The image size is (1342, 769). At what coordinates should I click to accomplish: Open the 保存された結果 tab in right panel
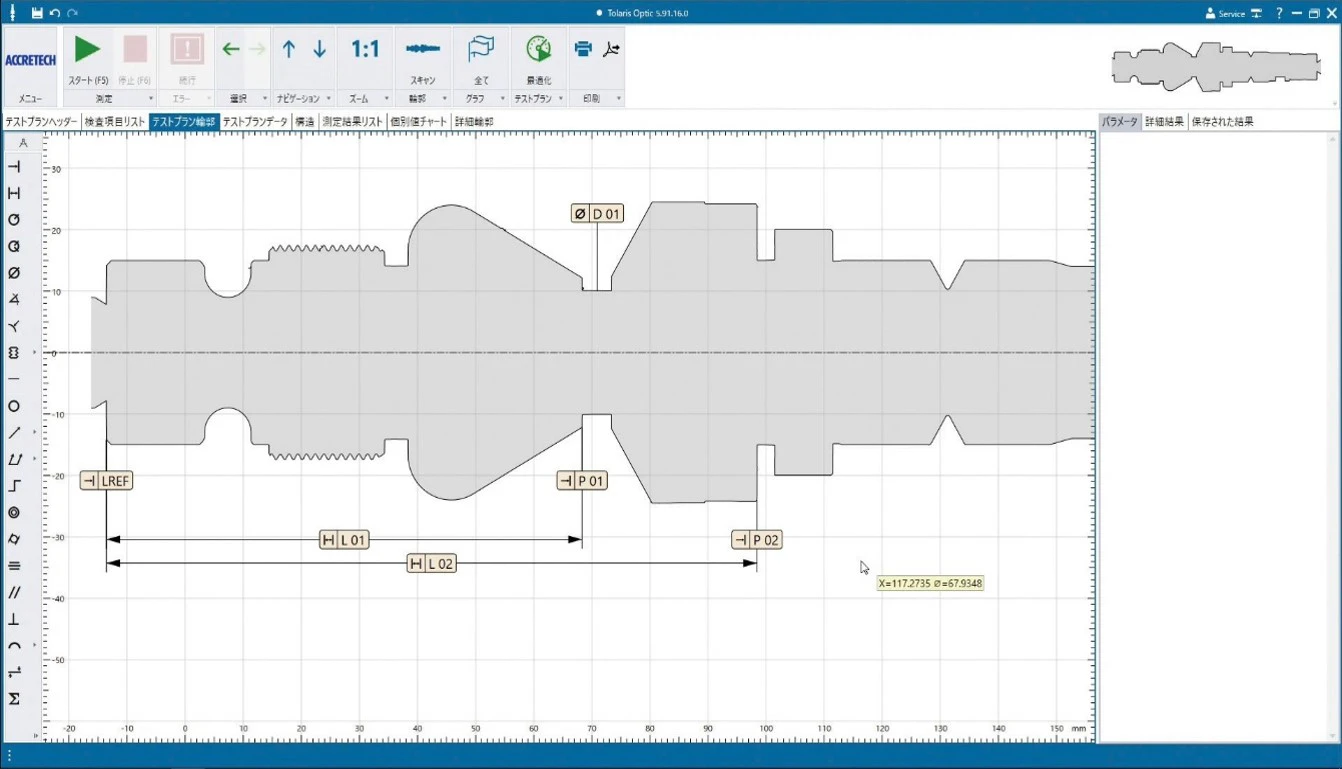1222,121
